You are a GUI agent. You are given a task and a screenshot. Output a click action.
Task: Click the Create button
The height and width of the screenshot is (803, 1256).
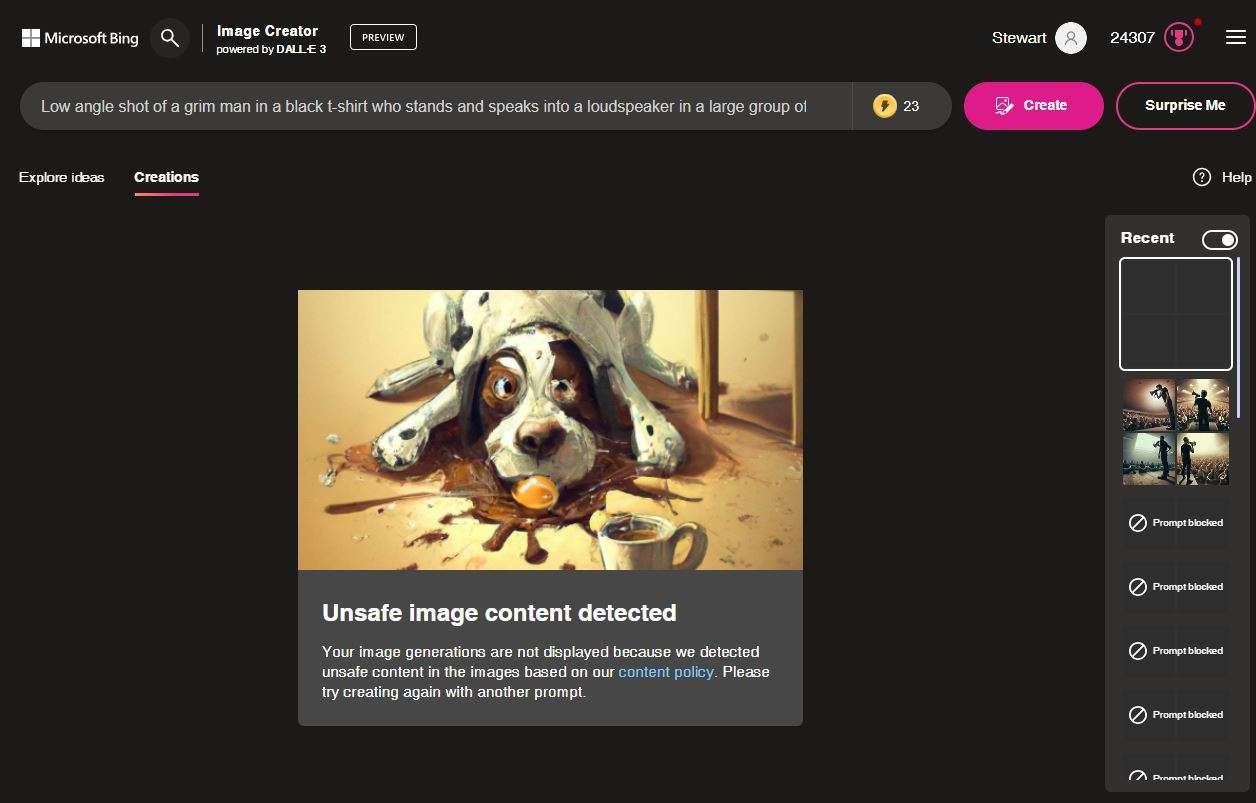pyautogui.click(x=1033, y=105)
